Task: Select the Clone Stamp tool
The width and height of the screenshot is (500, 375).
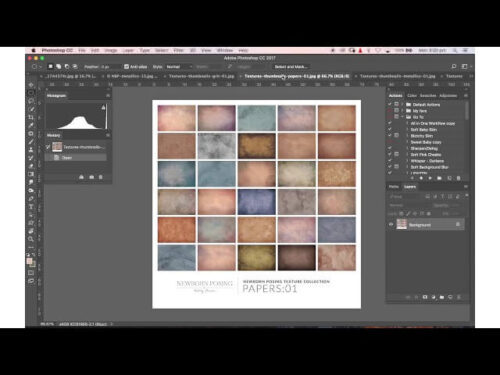Action: coord(31,150)
